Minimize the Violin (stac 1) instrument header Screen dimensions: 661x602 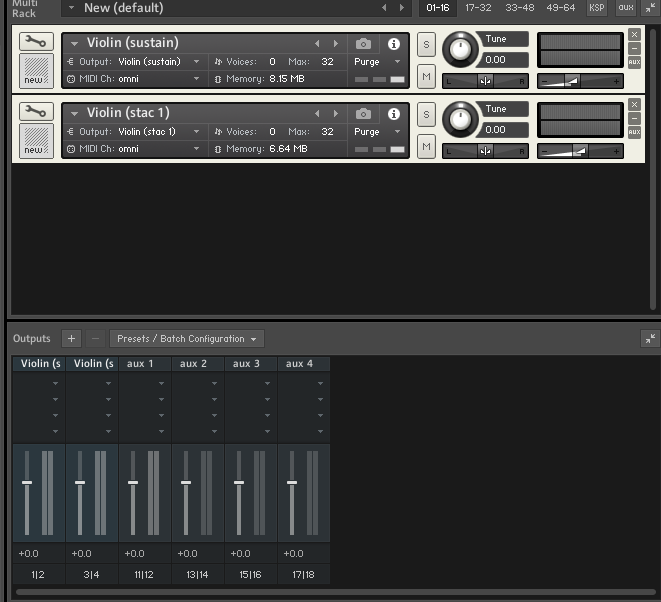tap(634, 118)
